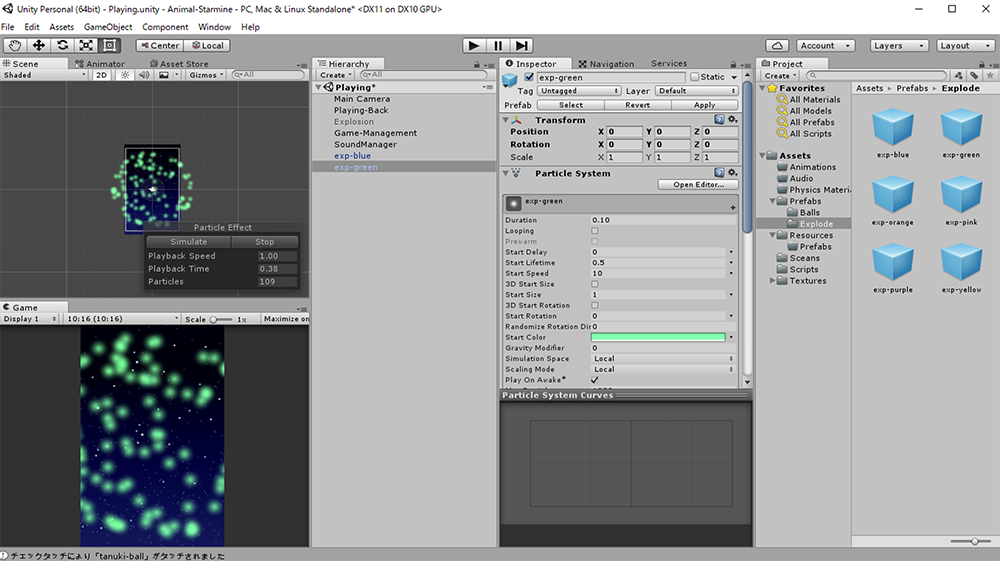The height and width of the screenshot is (561, 1000).
Task: Disable Play On Awake checkbox
Action: (x=595, y=380)
